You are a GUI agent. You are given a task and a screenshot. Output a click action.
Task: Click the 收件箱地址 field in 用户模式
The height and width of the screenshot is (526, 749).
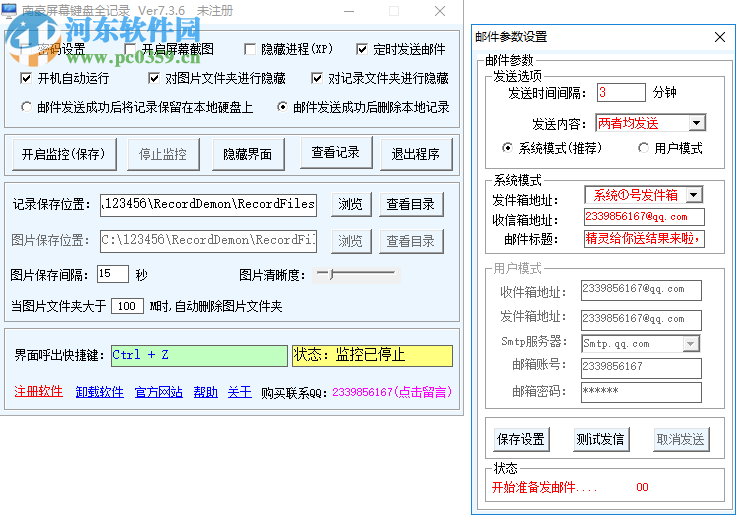pos(641,290)
